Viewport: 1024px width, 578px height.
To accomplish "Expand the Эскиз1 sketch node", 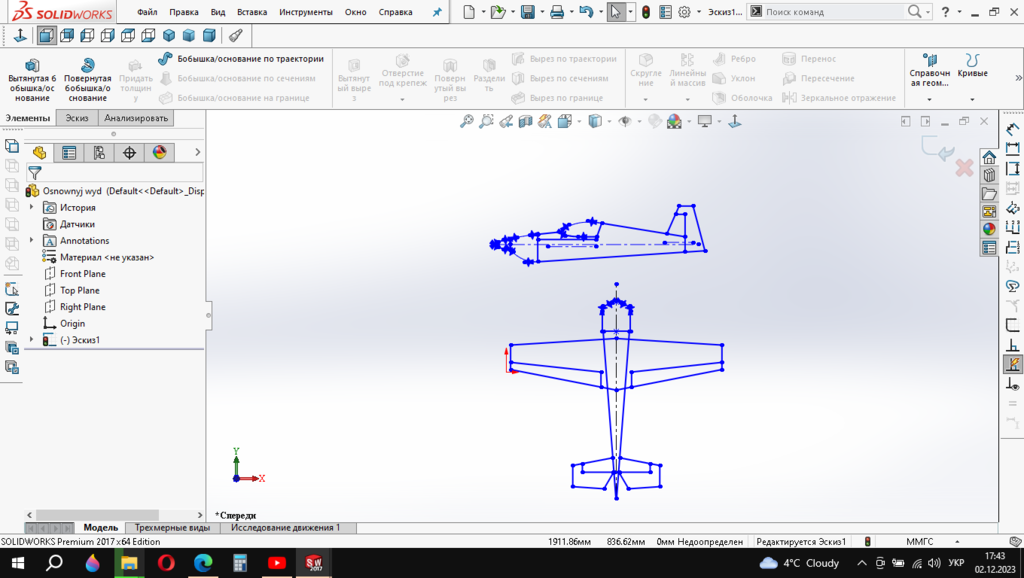I will coord(31,340).
